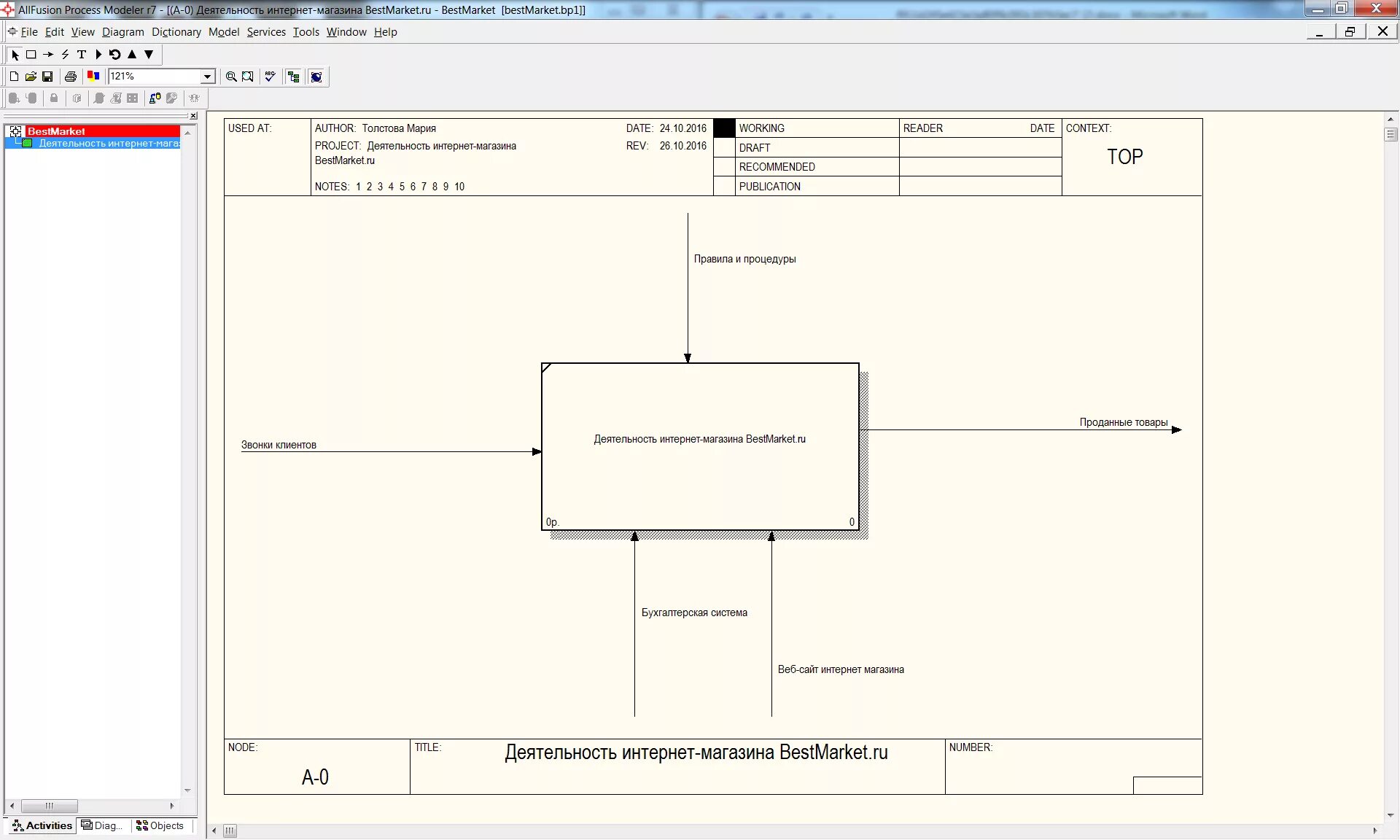Save the model using disk icon
The height and width of the screenshot is (840, 1400).
47,77
